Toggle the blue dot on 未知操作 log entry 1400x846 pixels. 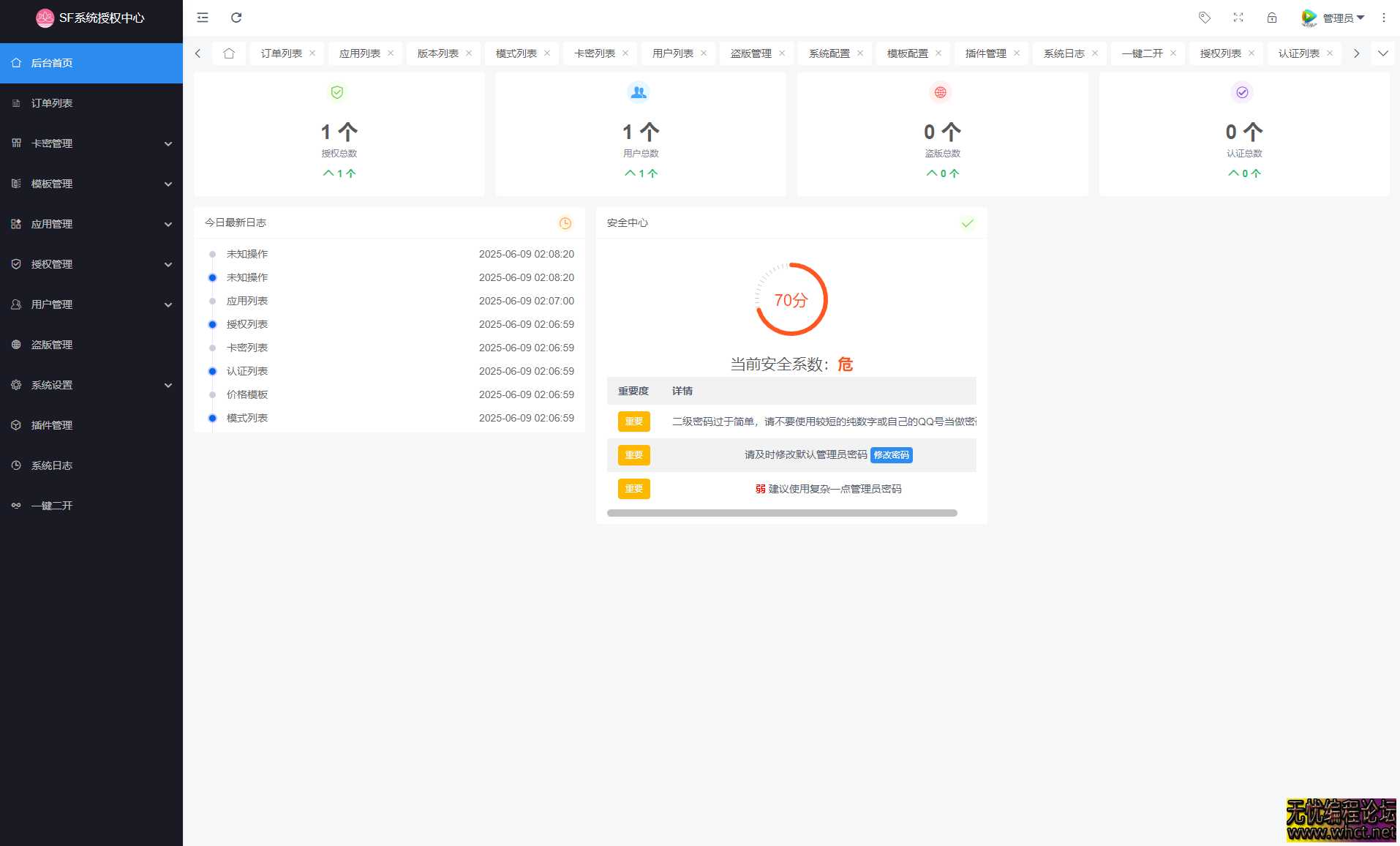pyautogui.click(x=213, y=277)
